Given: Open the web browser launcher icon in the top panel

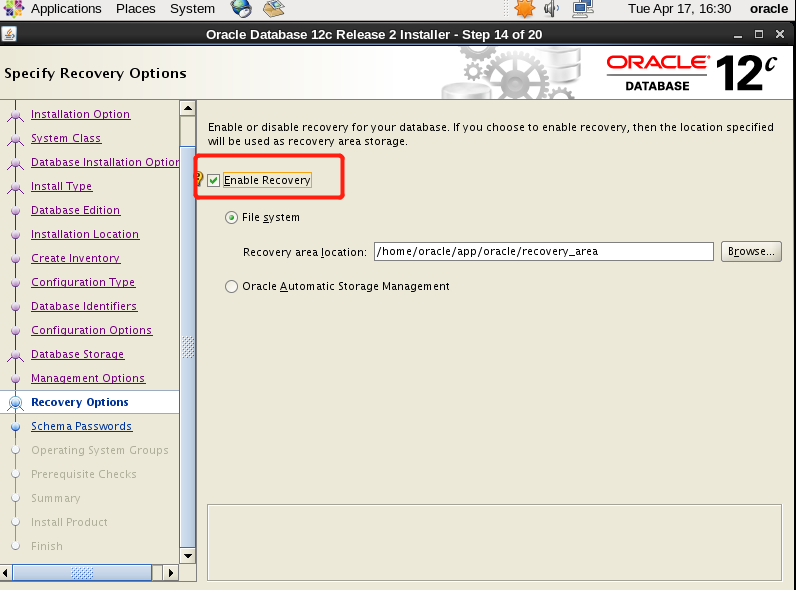Looking at the screenshot, I should click(x=241, y=9).
